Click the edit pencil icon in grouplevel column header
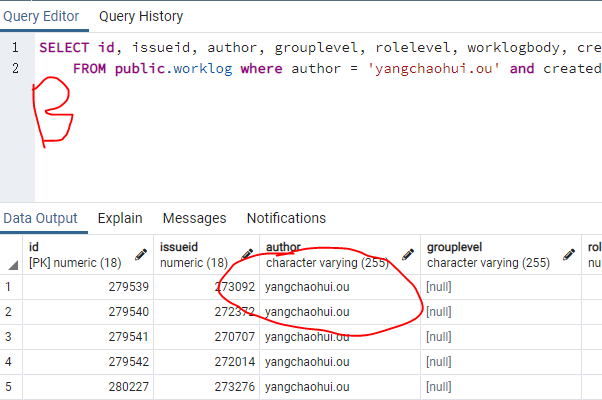This screenshot has height=400, width=602. pos(569,255)
